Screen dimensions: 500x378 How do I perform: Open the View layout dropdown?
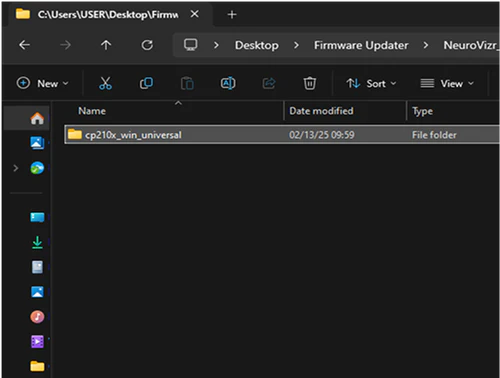(447, 83)
